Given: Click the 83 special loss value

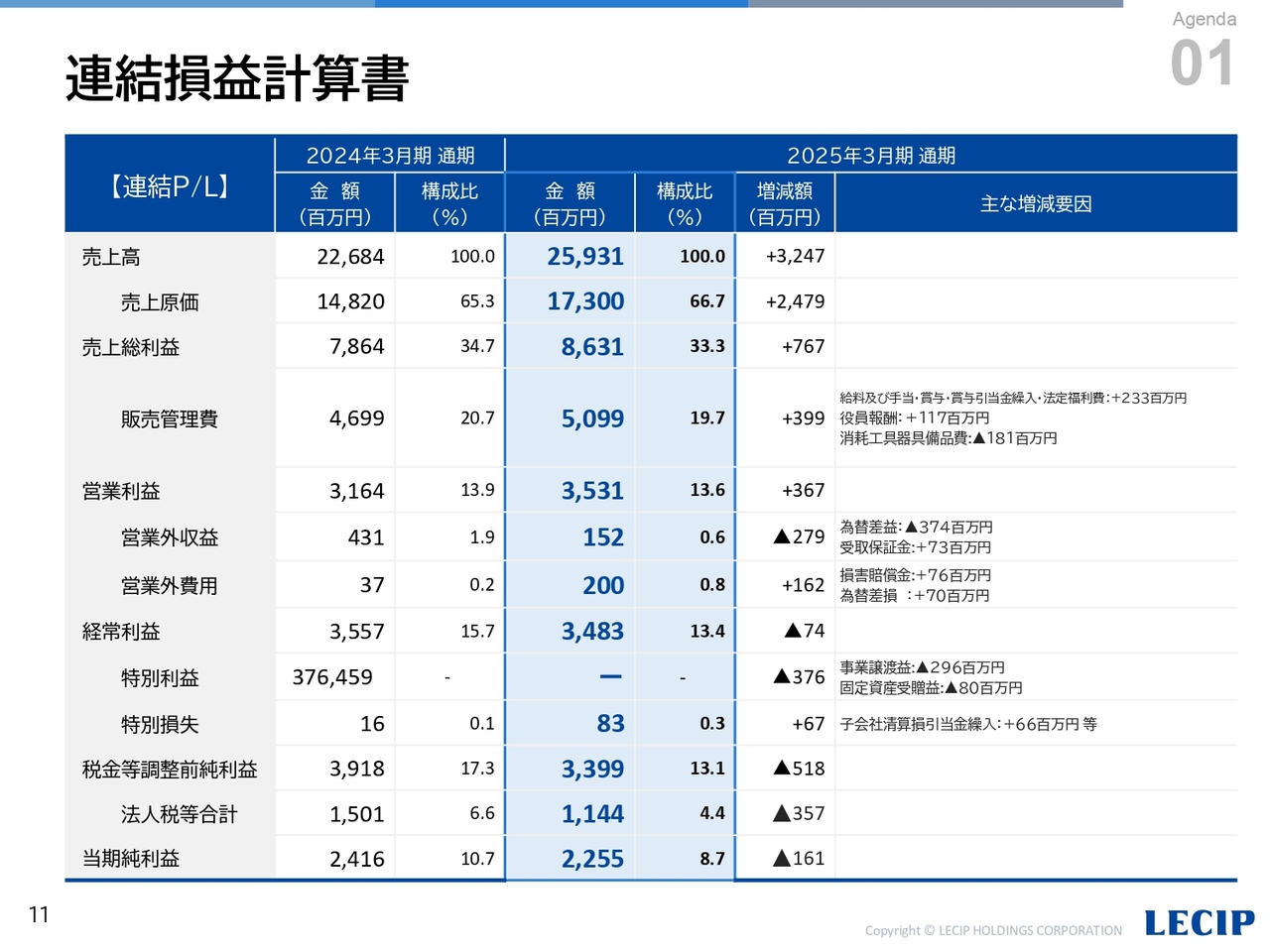Looking at the screenshot, I should (x=610, y=724).
